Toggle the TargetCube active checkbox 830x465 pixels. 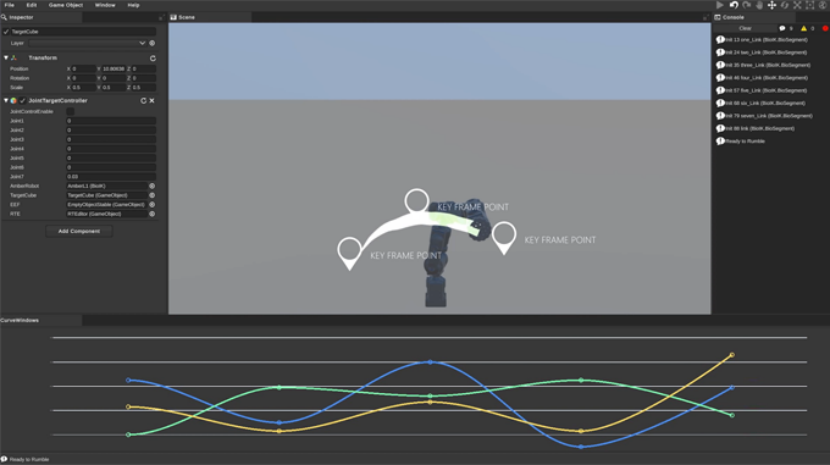click(x=5, y=32)
